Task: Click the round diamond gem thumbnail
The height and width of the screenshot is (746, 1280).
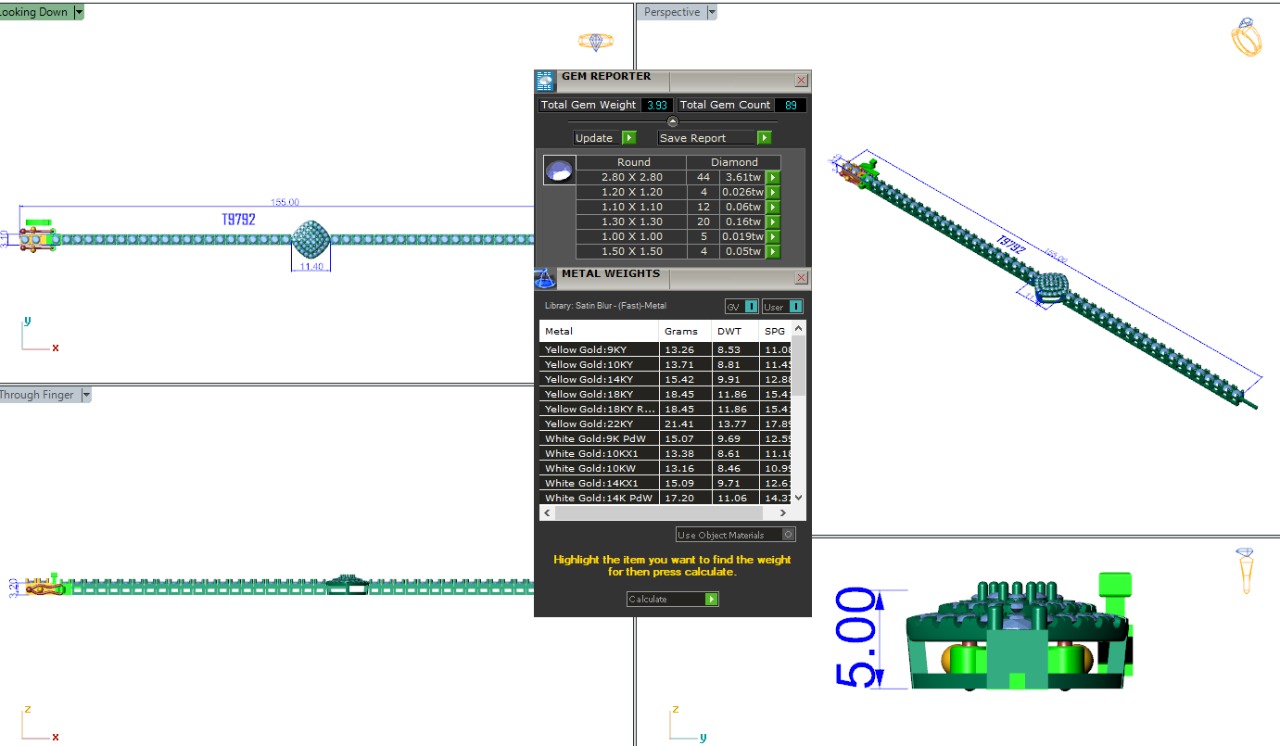Action: tap(559, 170)
